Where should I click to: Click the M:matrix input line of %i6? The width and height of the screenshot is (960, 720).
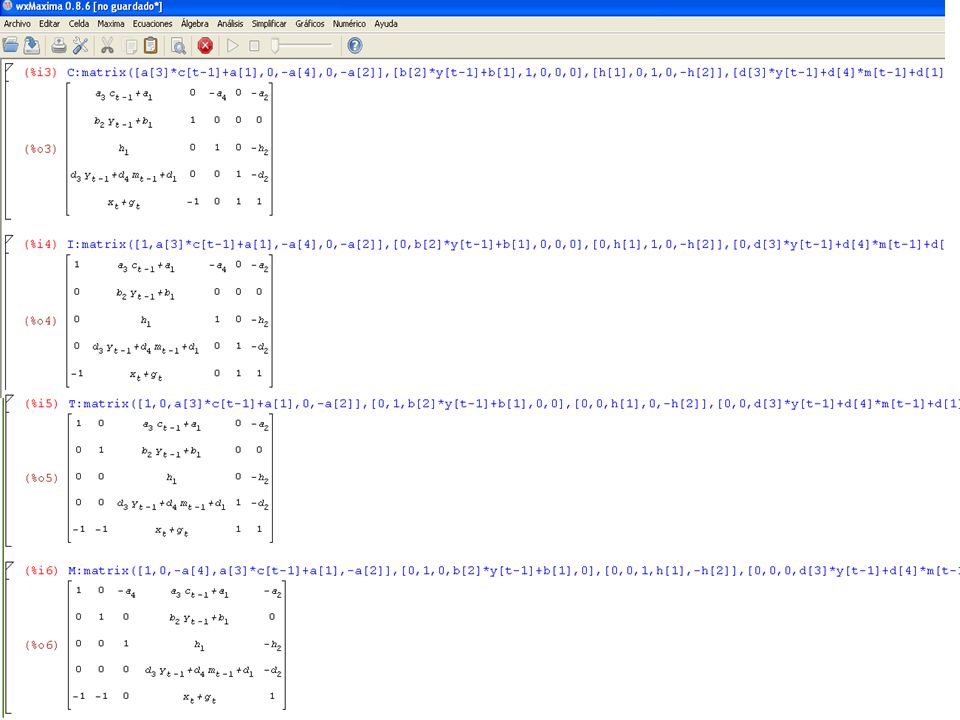[513, 571]
